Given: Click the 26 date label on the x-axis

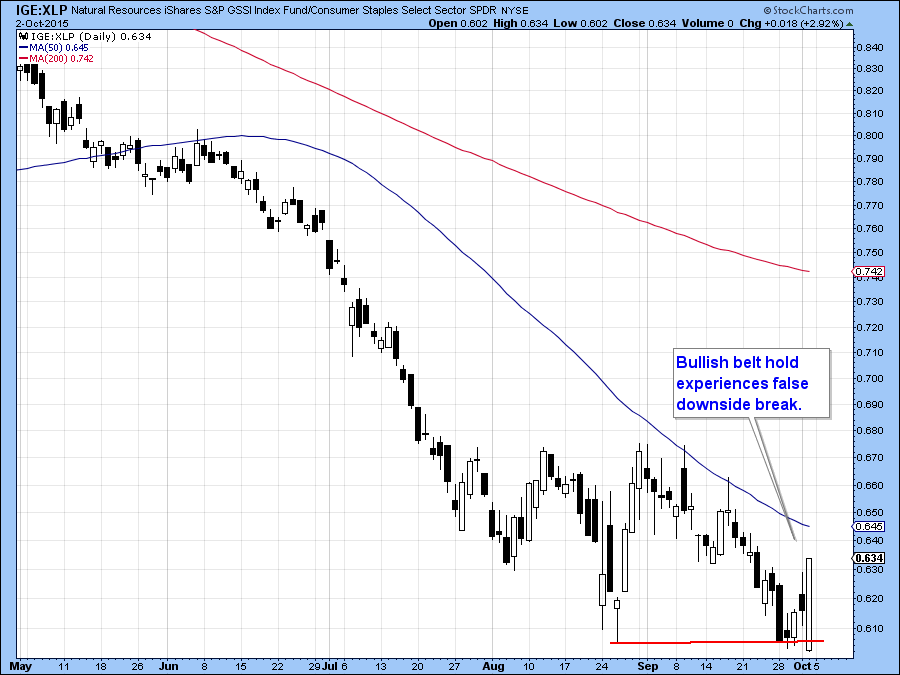Looking at the screenshot, I should [x=137, y=666].
